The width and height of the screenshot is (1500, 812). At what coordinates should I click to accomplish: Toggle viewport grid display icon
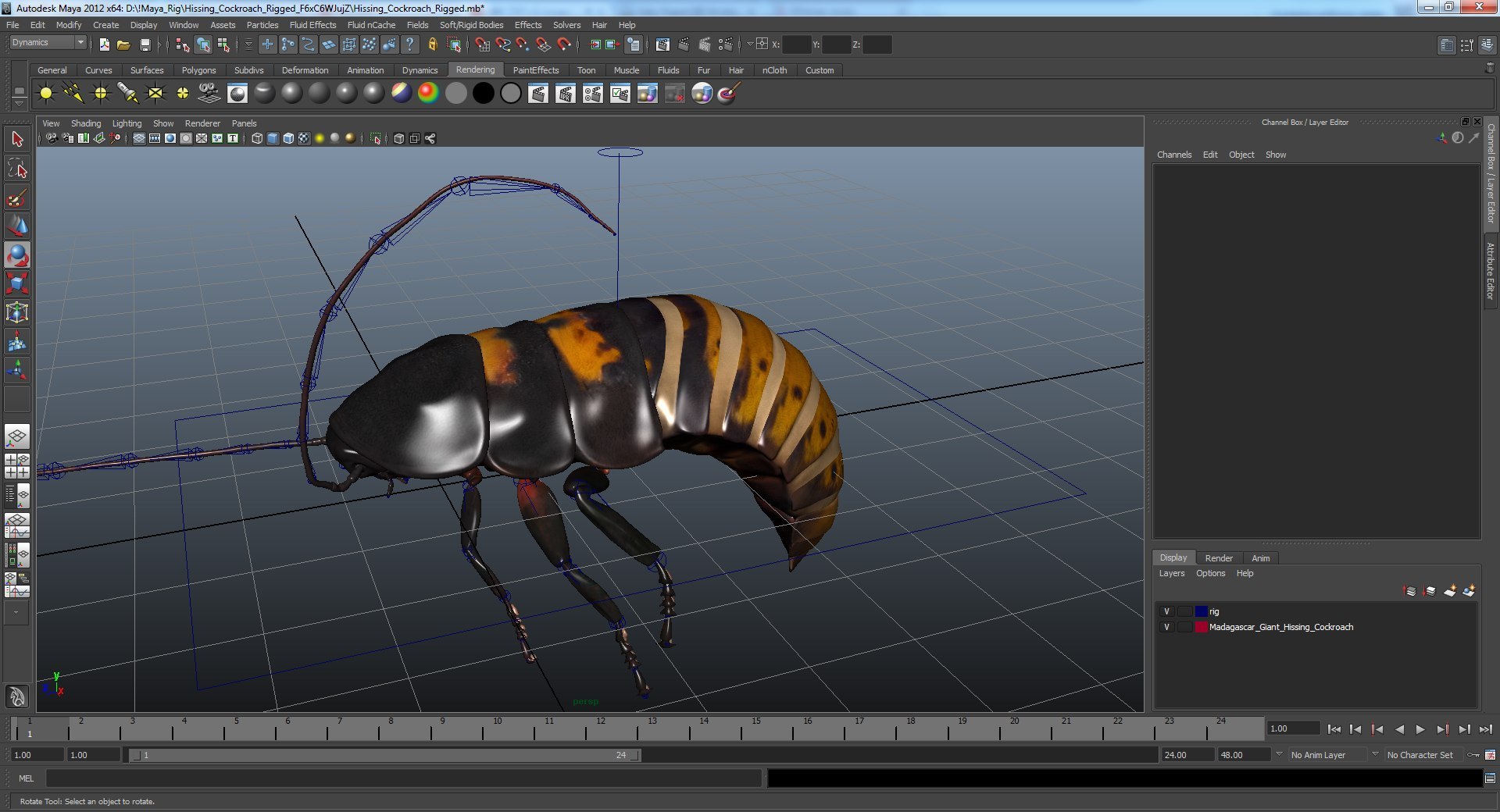(x=138, y=138)
